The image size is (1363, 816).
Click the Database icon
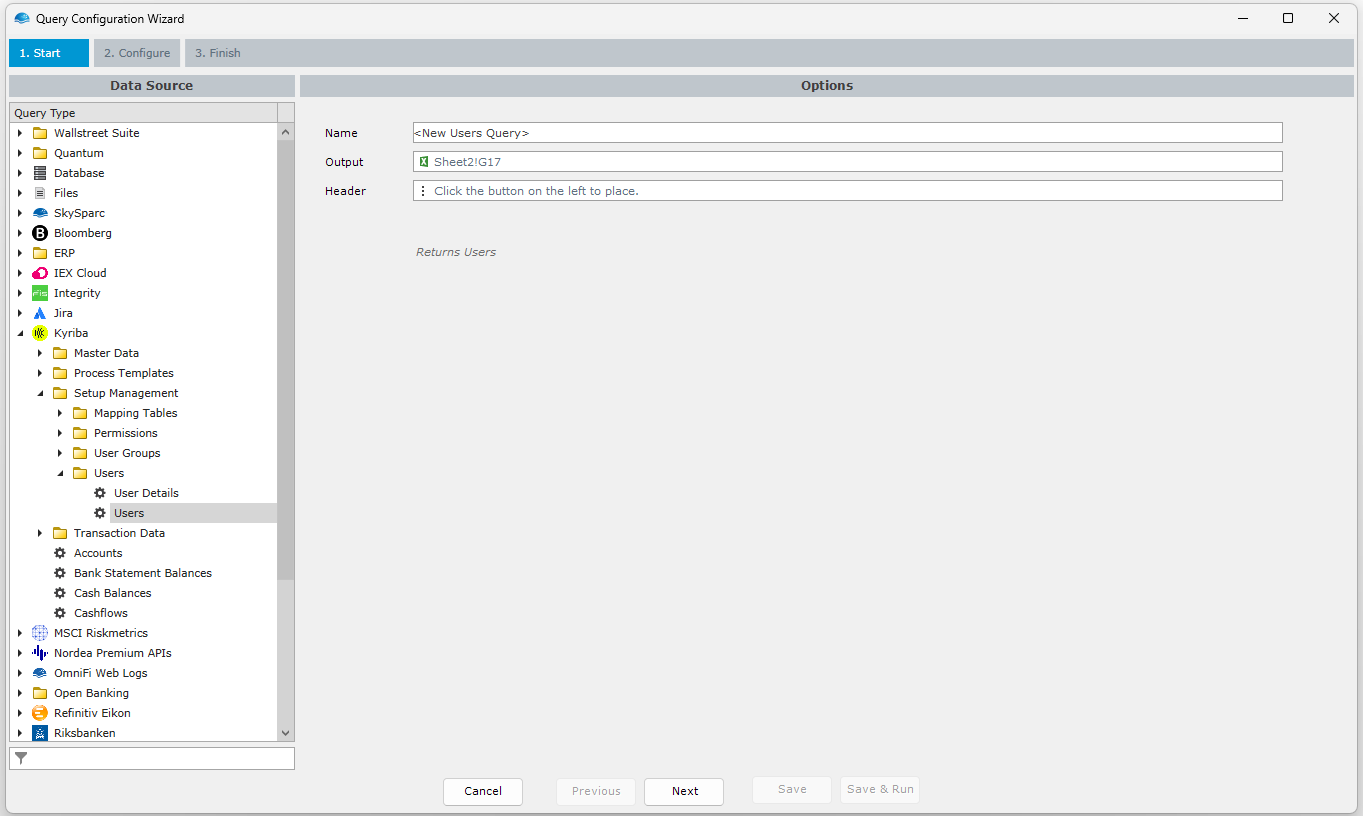point(40,173)
